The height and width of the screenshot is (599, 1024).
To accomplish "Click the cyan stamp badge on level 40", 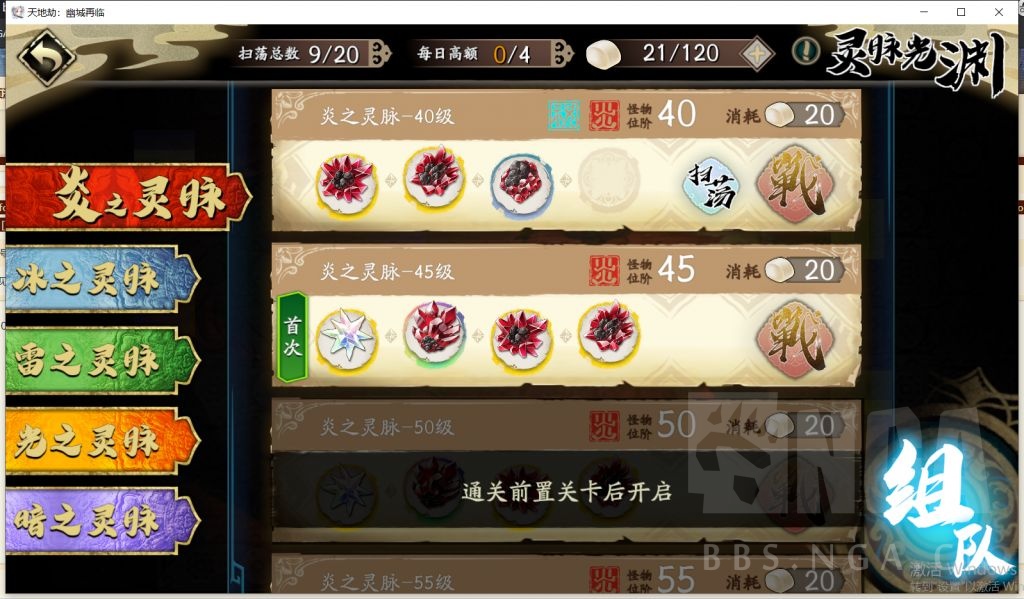I will coord(564,116).
